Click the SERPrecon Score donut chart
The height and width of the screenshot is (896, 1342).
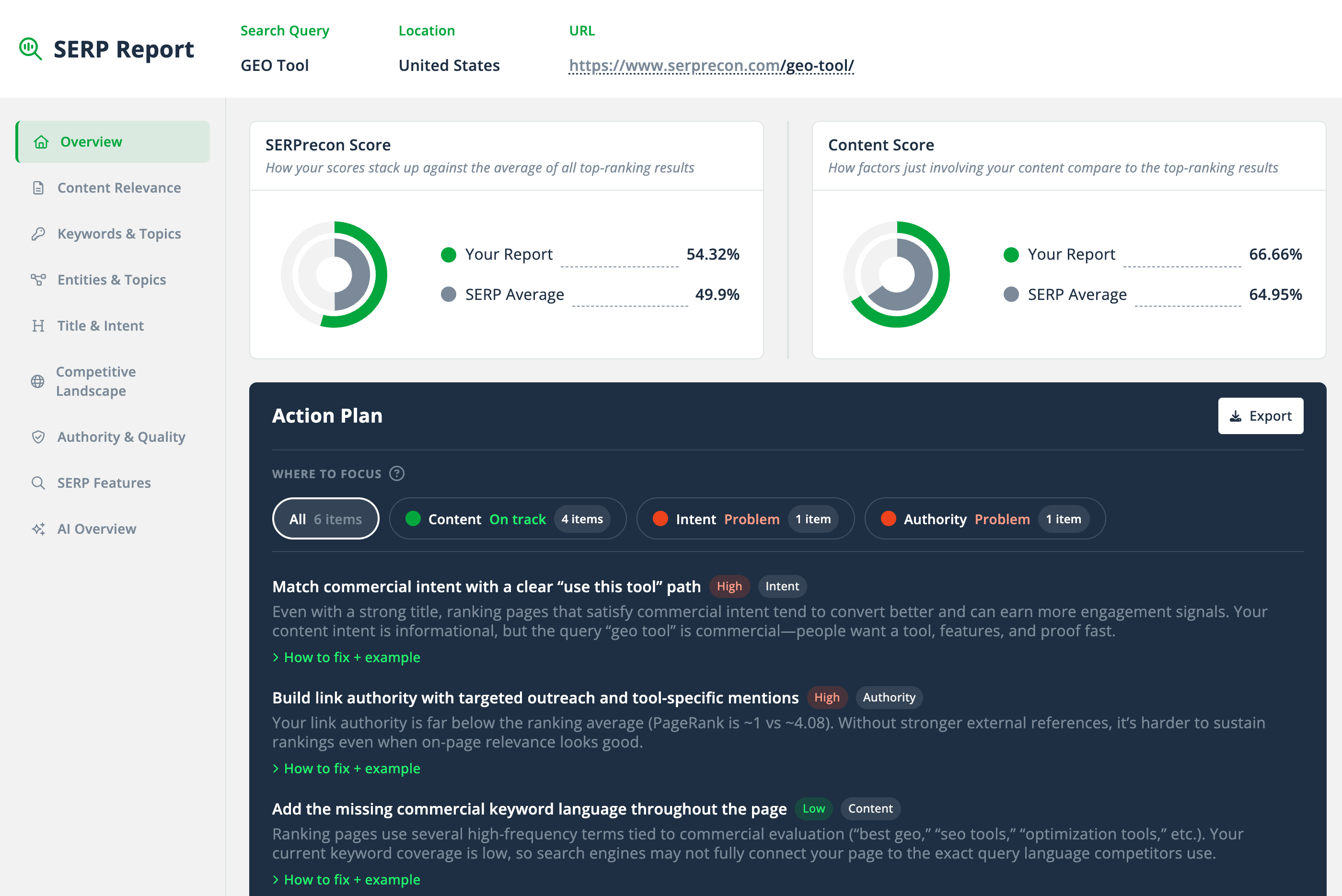click(335, 274)
